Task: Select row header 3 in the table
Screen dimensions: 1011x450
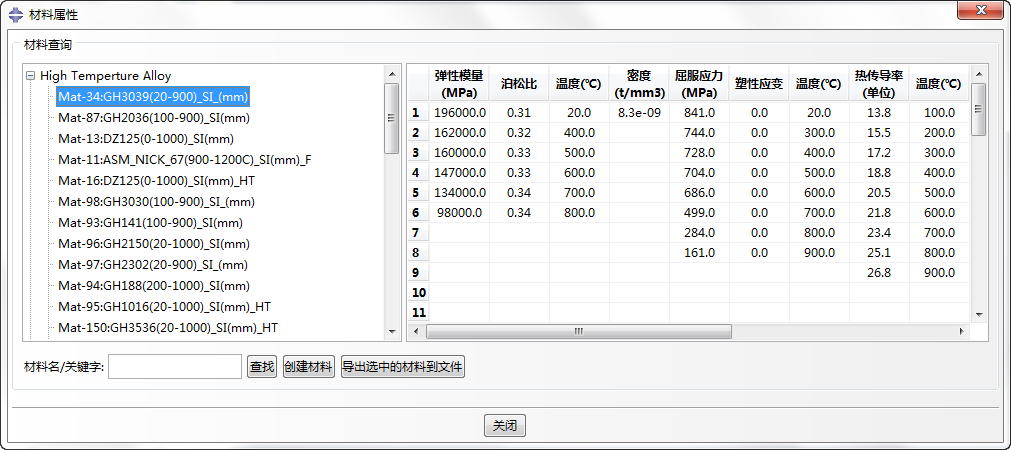Action: click(417, 153)
